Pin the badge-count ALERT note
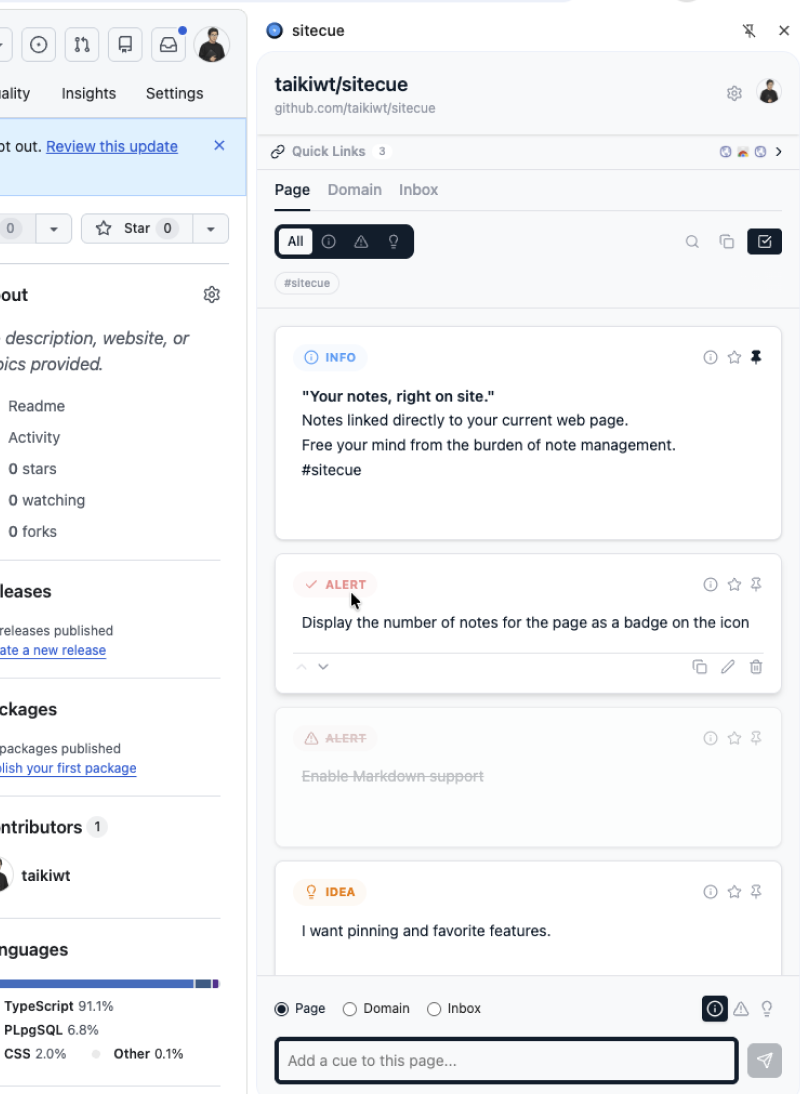The width and height of the screenshot is (800, 1094). click(756, 585)
